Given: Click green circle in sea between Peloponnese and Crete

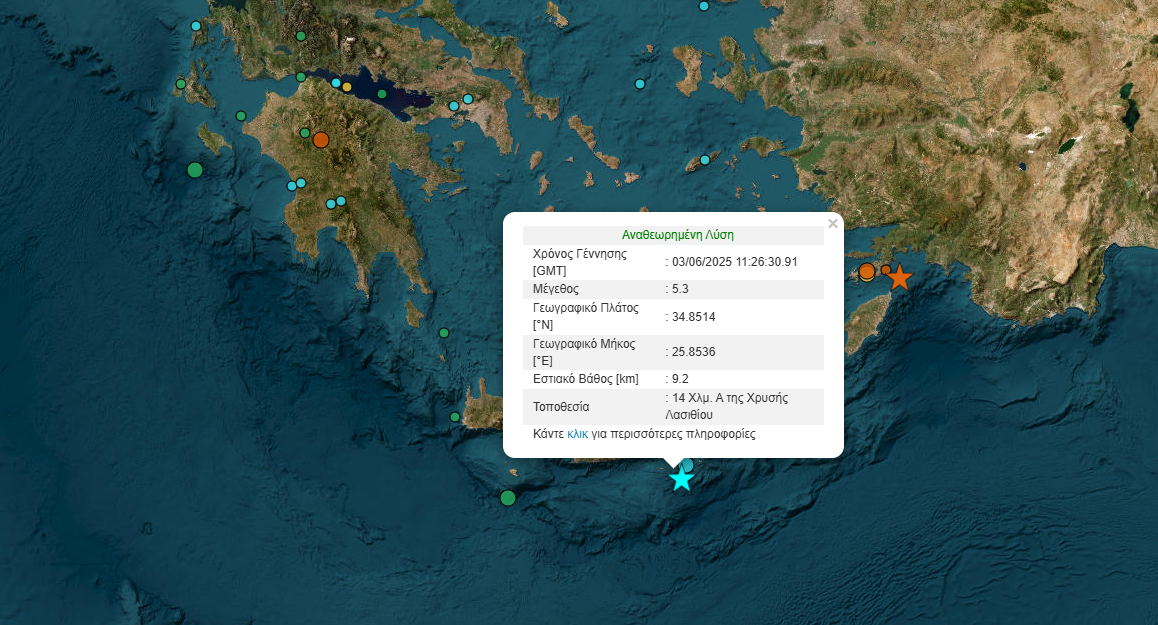Looking at the screenshot, I should [x=444, y=333].
